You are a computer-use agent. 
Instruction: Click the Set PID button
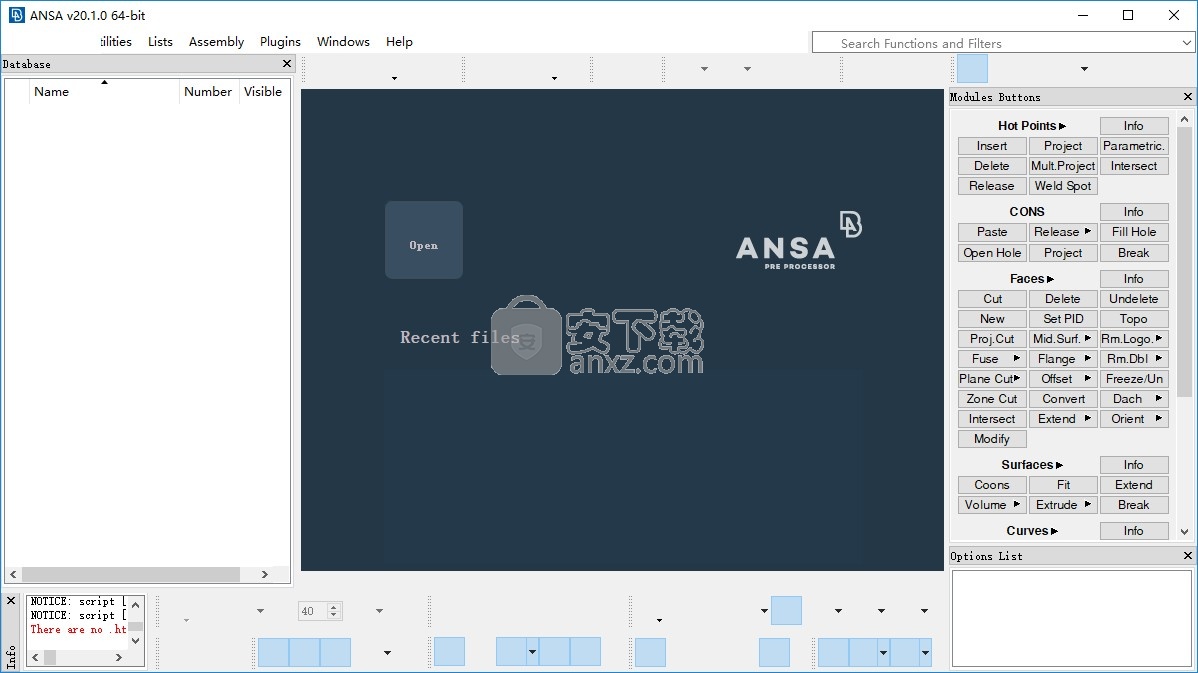1063,319
